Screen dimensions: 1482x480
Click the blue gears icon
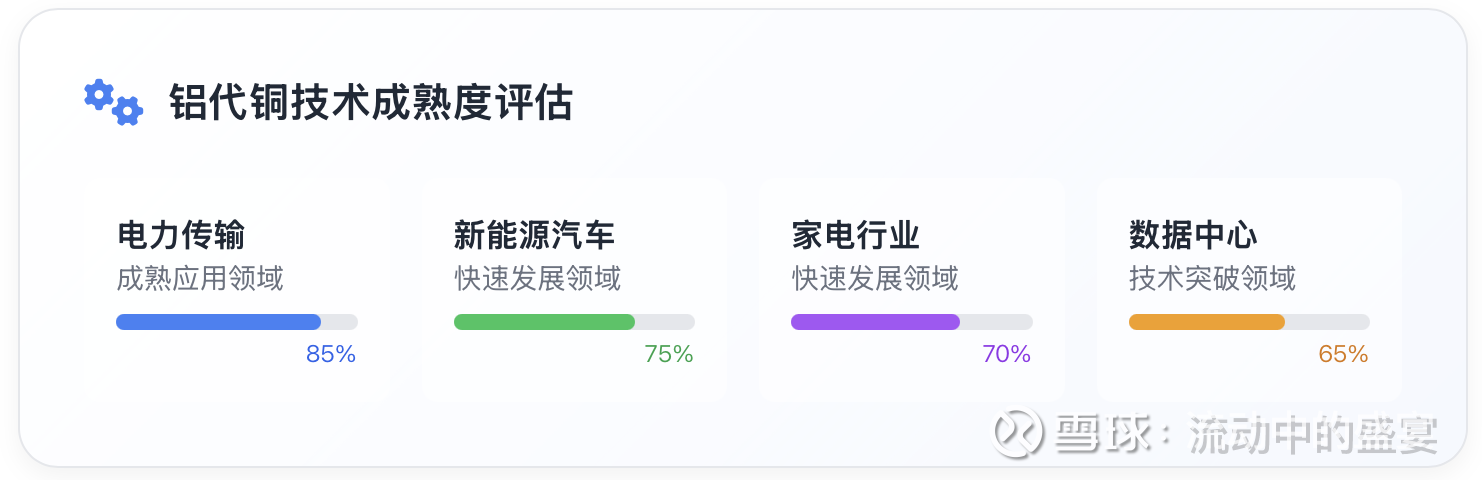click(113, 102)
